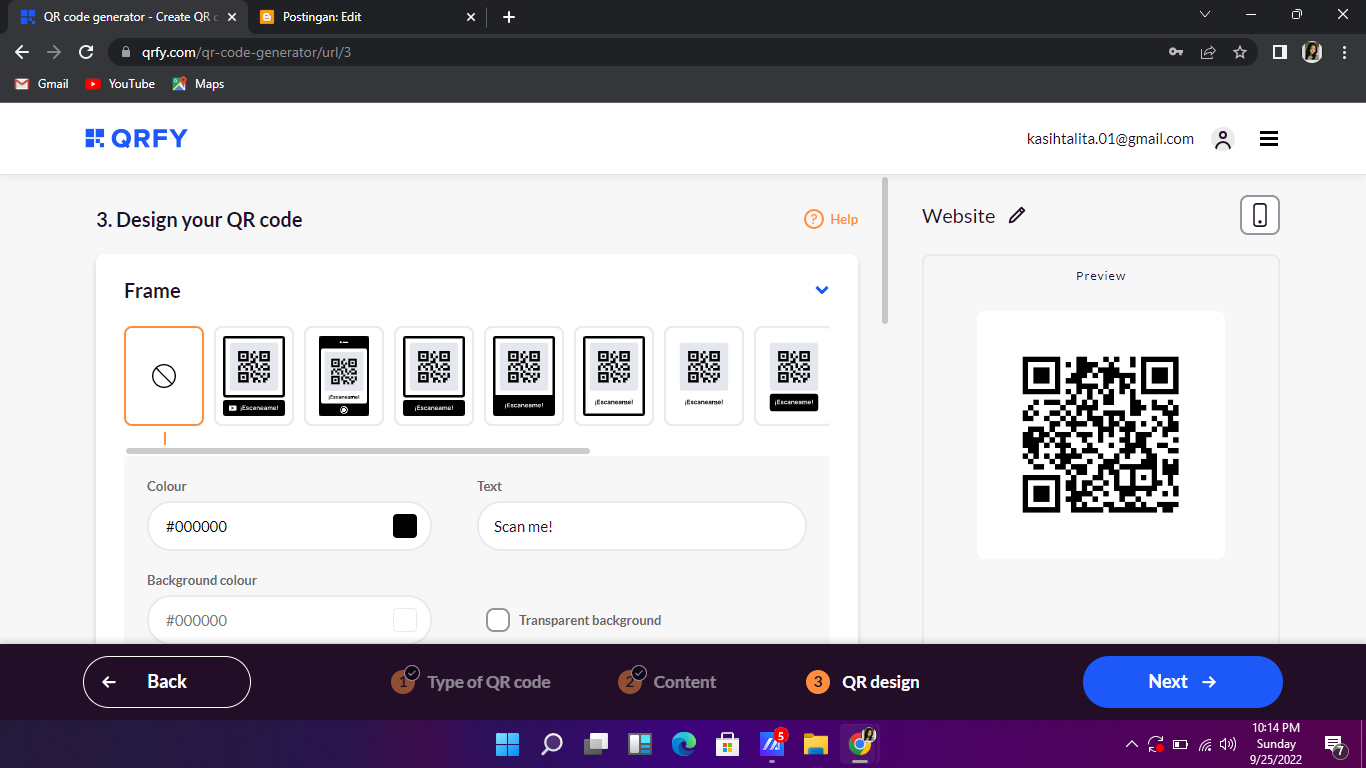
Task: Click the account email kasihtalita.01@gmail.com
Action: (1110, 139)
